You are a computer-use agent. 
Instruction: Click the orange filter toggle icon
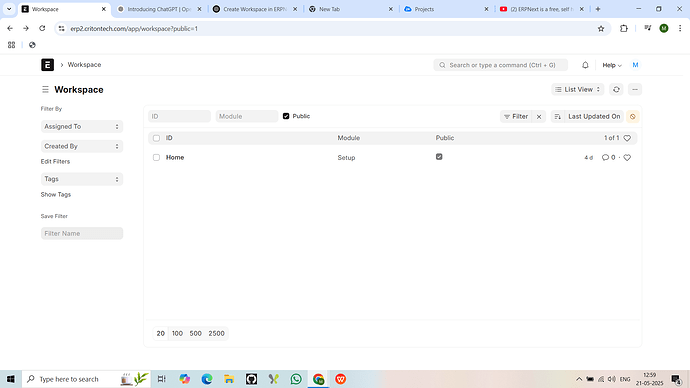point(632,117)
